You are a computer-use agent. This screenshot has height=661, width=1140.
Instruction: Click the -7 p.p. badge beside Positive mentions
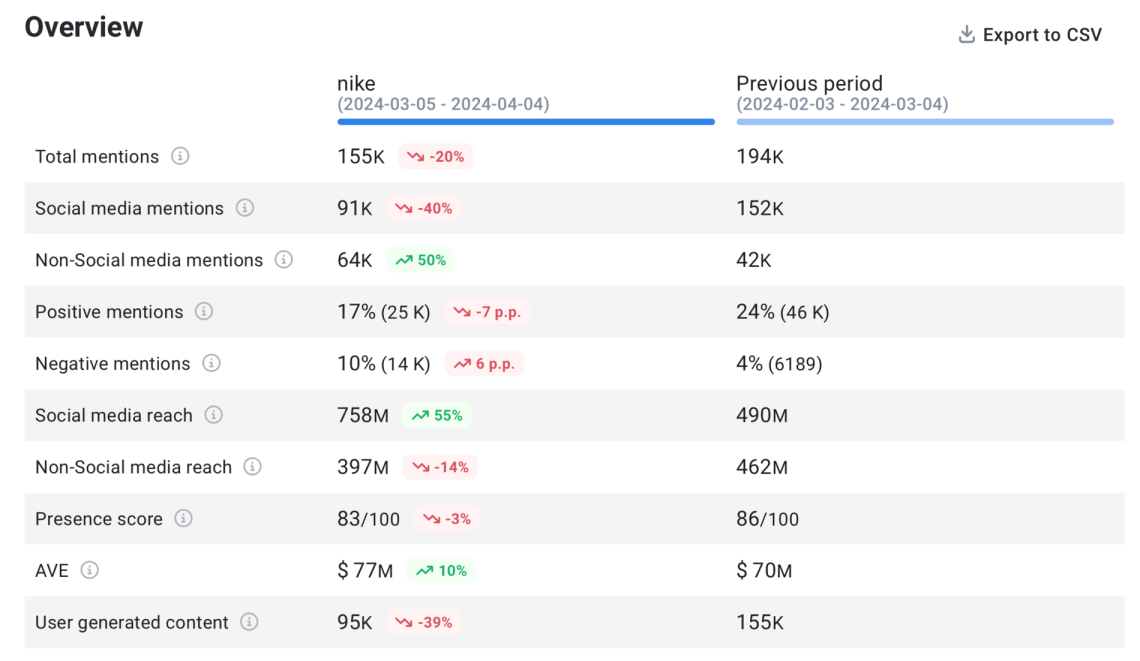(x=485, y=312)
